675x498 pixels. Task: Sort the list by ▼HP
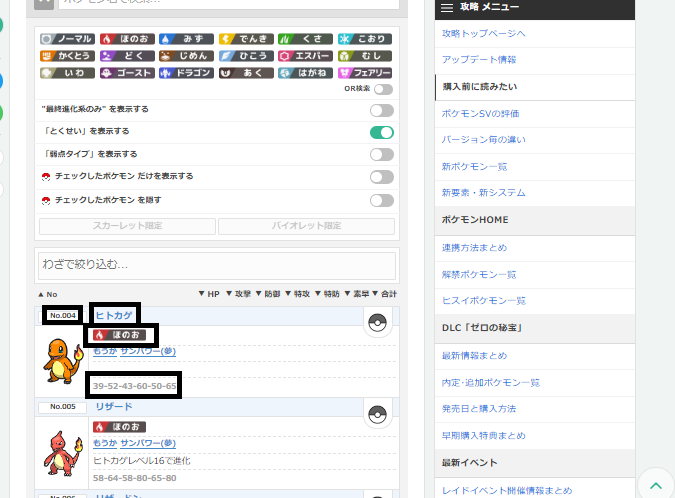click(x=208, y=294)
